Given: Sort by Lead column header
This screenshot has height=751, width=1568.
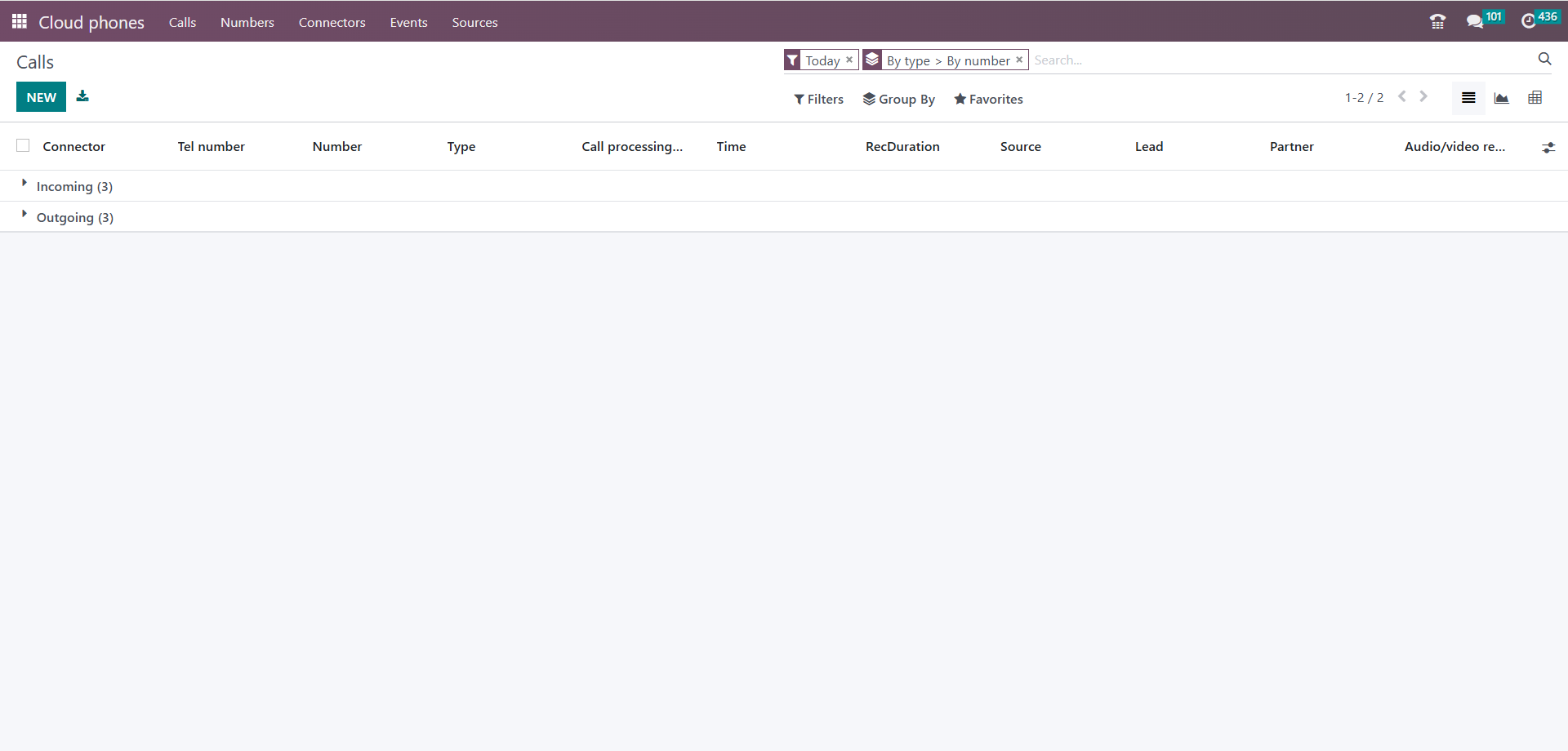Looking at the screenshot, I should (x=1149, y=146).
